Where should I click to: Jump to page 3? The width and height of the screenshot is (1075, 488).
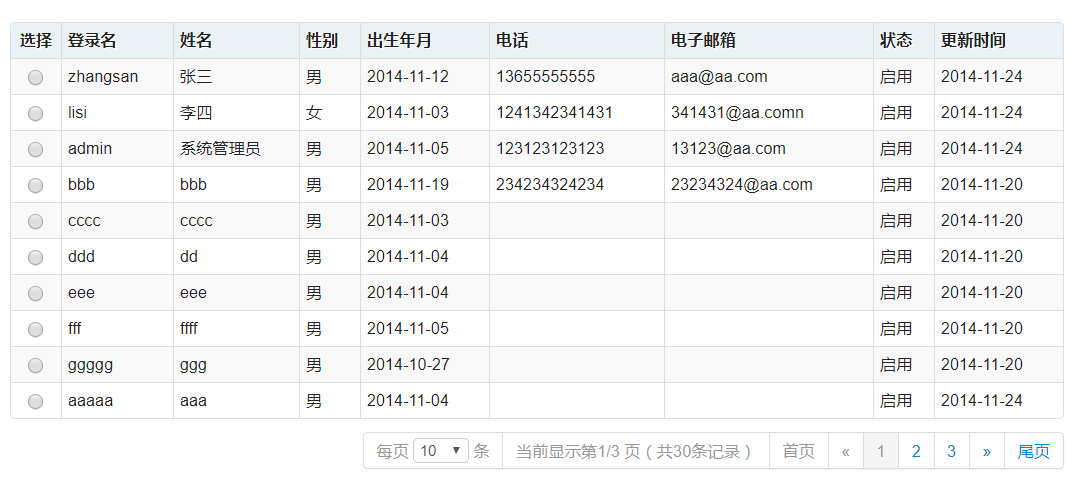pyautogui.click(x=951, y=451)
